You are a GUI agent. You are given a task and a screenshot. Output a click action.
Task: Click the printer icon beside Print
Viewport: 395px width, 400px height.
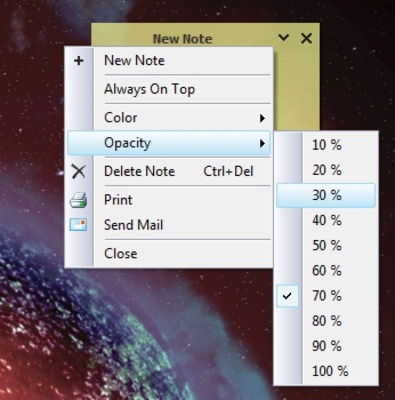(x=79, y=200)
